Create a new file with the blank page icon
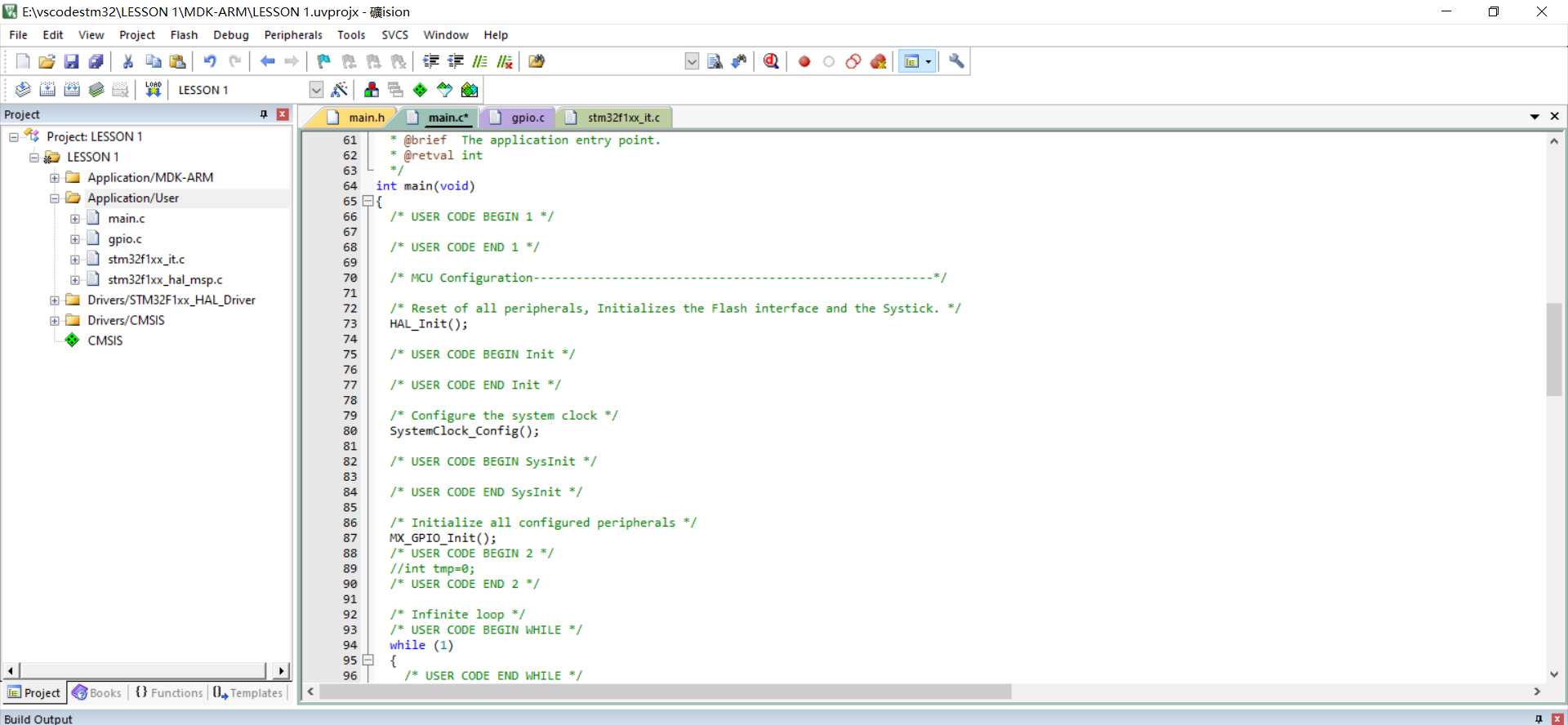 point(23,61)
